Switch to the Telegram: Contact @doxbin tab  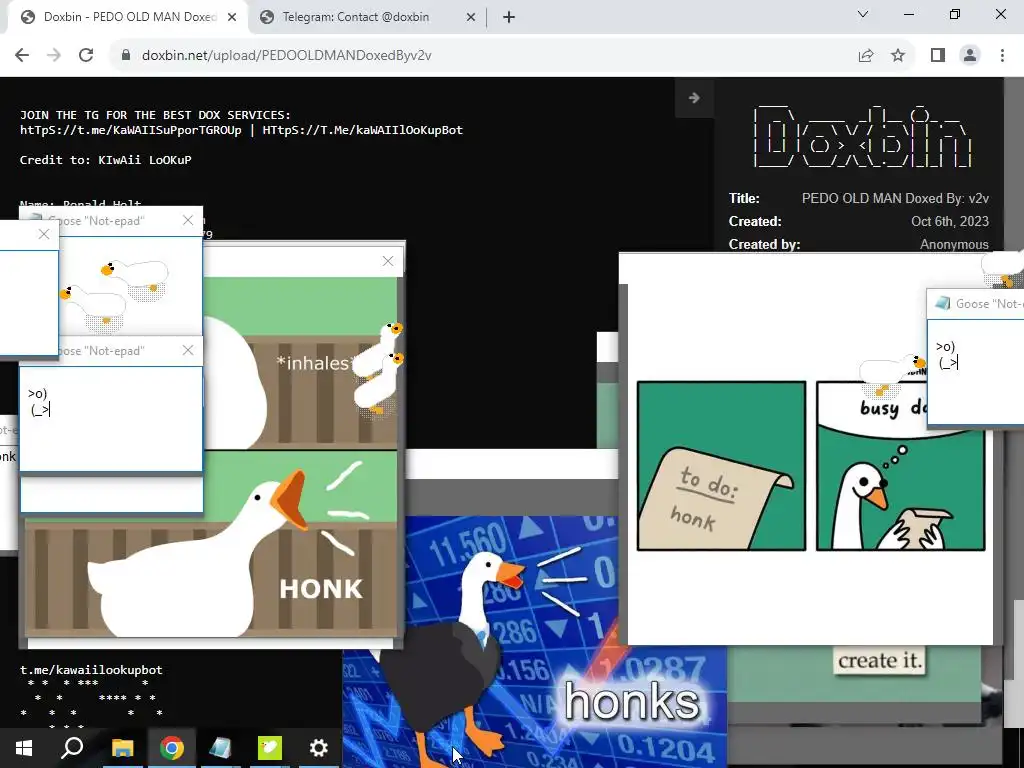(366, 17)
